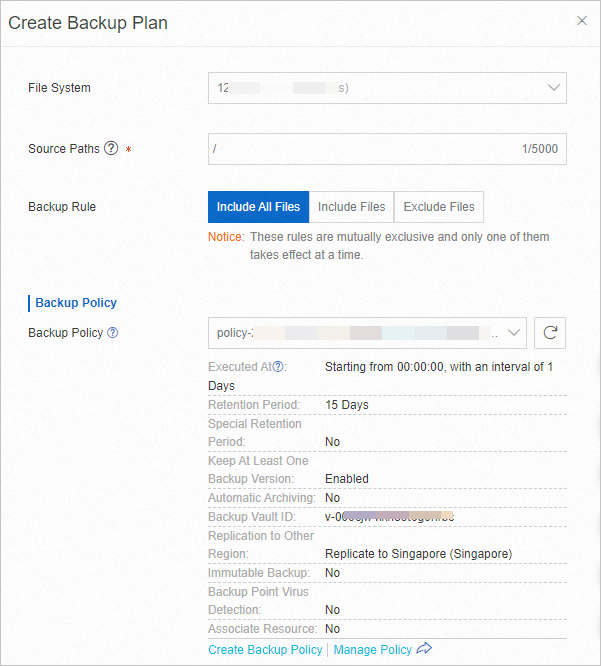The width and height of the screenshot is (601, 666).
Task: Choose the Exclude Files backup rule
Action: [x=439, y=207]
